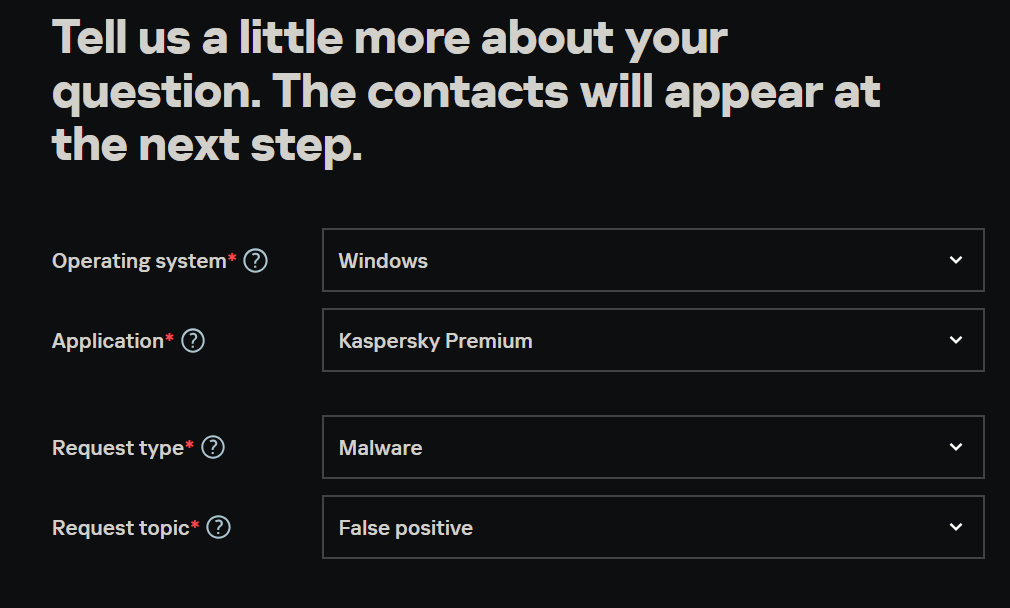
Task: Click the red asterisk after Request type
Action: click(190, 445)
